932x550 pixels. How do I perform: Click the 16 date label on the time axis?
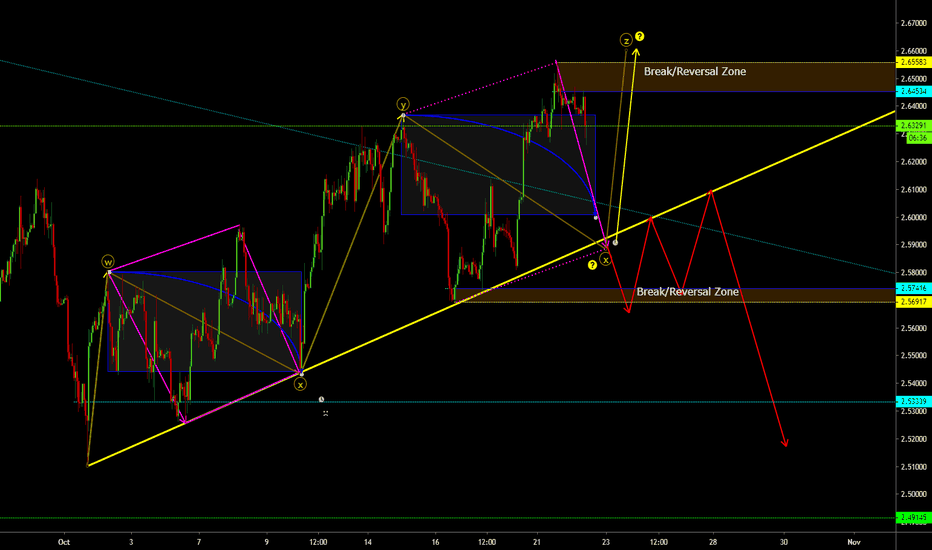coord(436,542)
